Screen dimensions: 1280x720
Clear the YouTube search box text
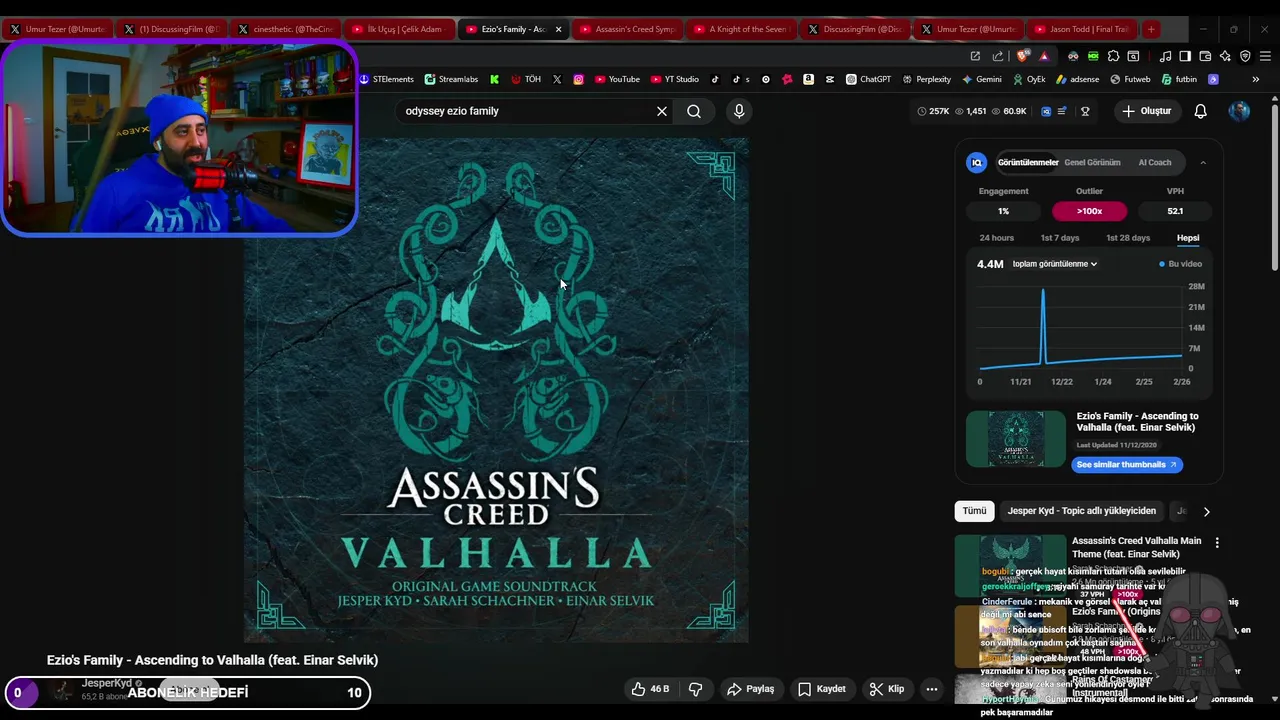pyautogui.click(x=661, y=111)
